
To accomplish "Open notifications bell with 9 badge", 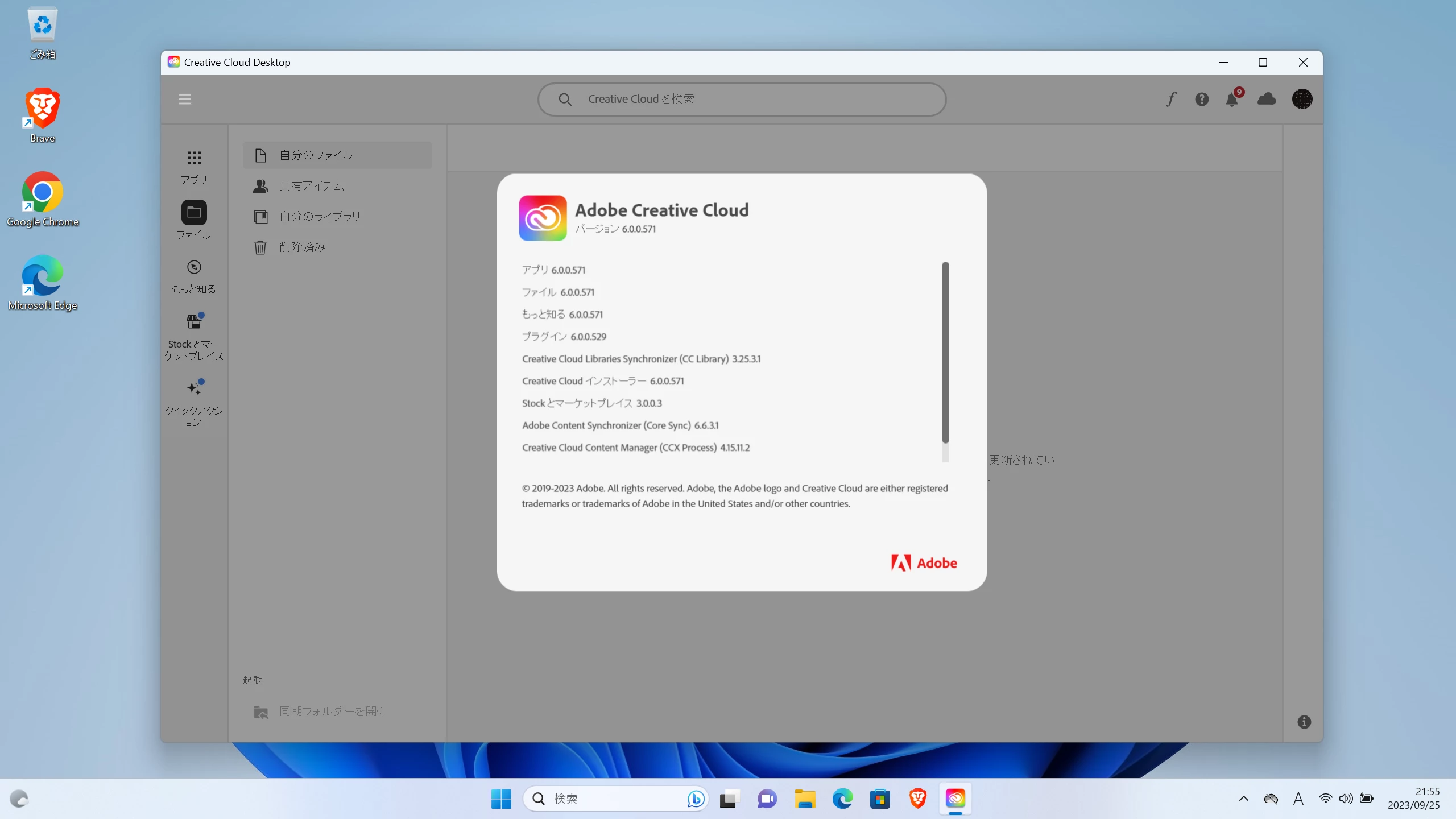I will pos(1232,100).
